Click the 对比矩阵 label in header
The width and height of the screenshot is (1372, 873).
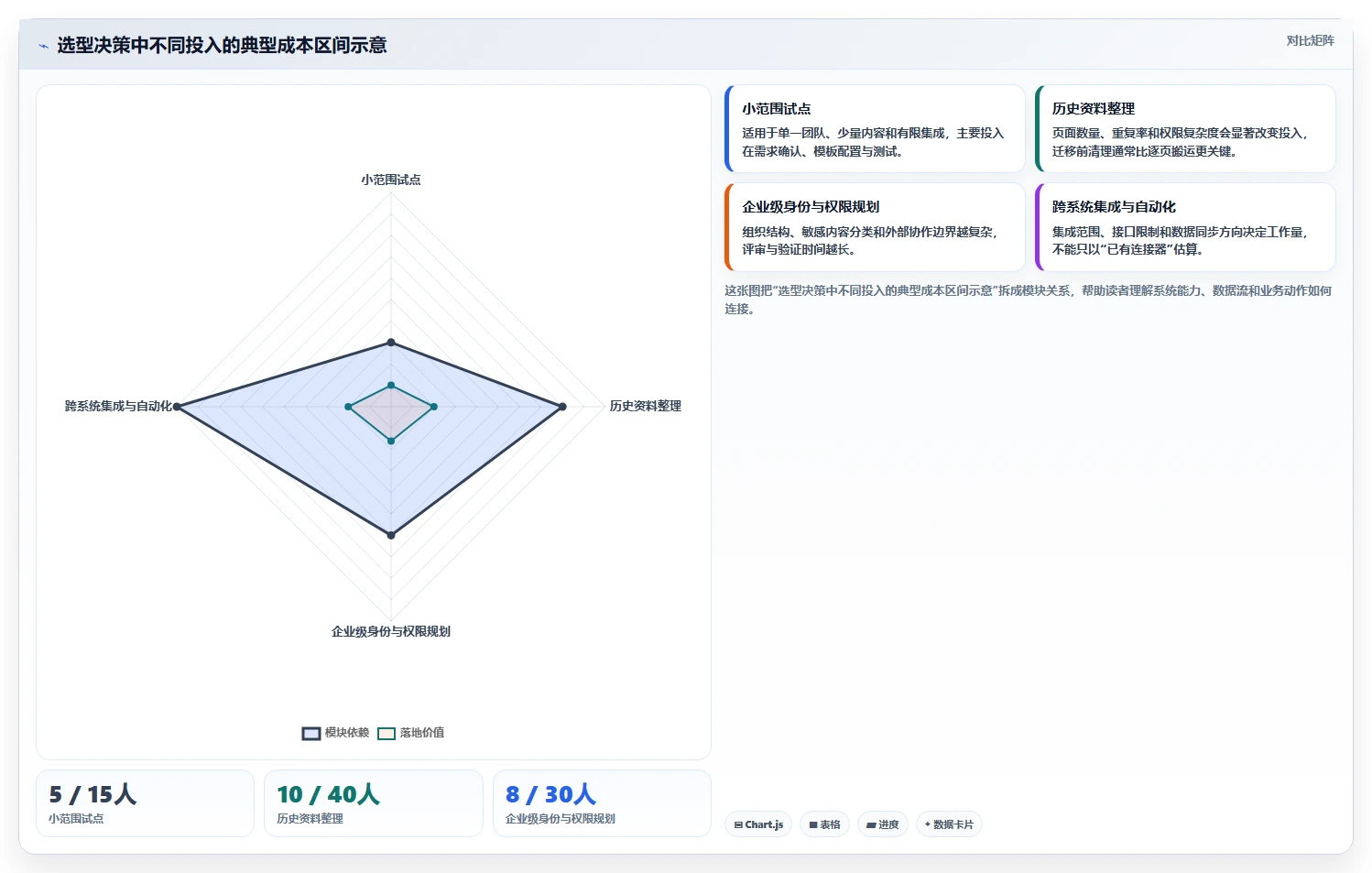1310,40
